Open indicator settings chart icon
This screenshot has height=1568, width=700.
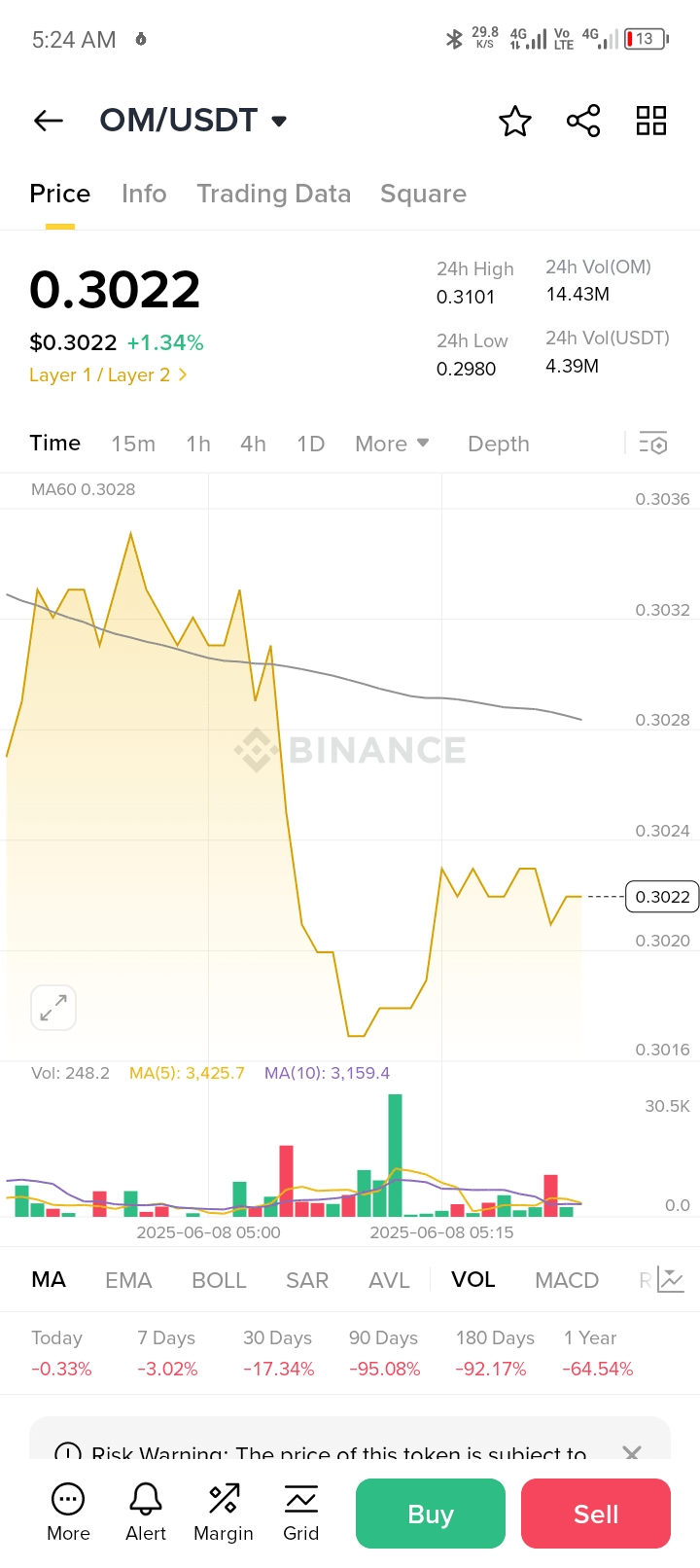671,1279
